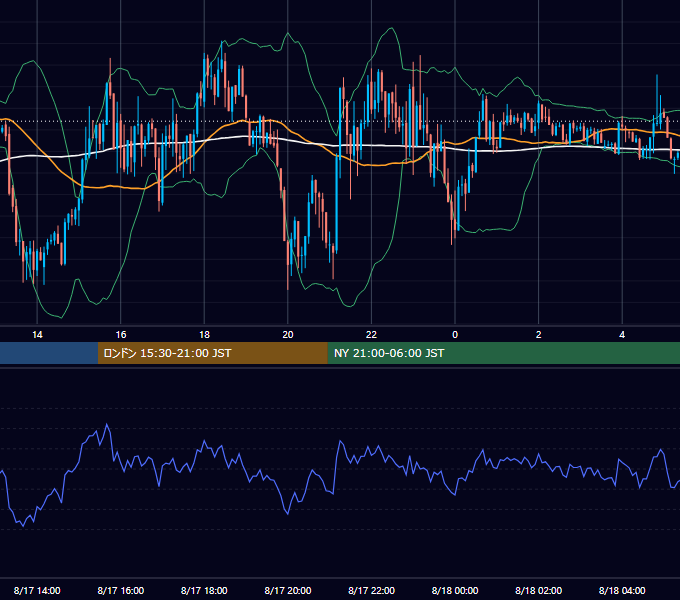Viewport: 680px width, 600px height.
Task: Click the upper axis label 4
Action: (x=622, y=335)
